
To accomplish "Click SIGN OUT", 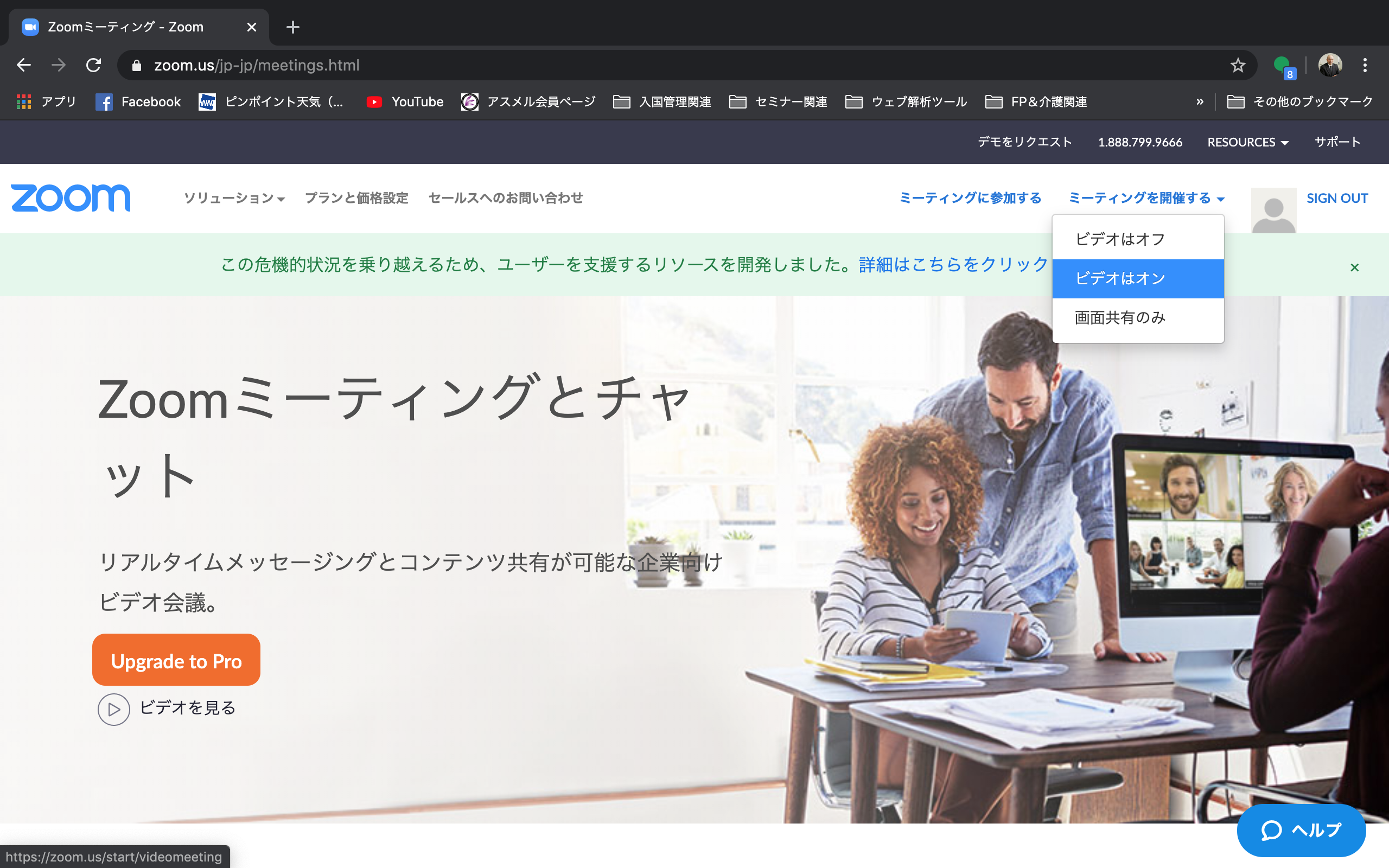I will (1337, 198).
